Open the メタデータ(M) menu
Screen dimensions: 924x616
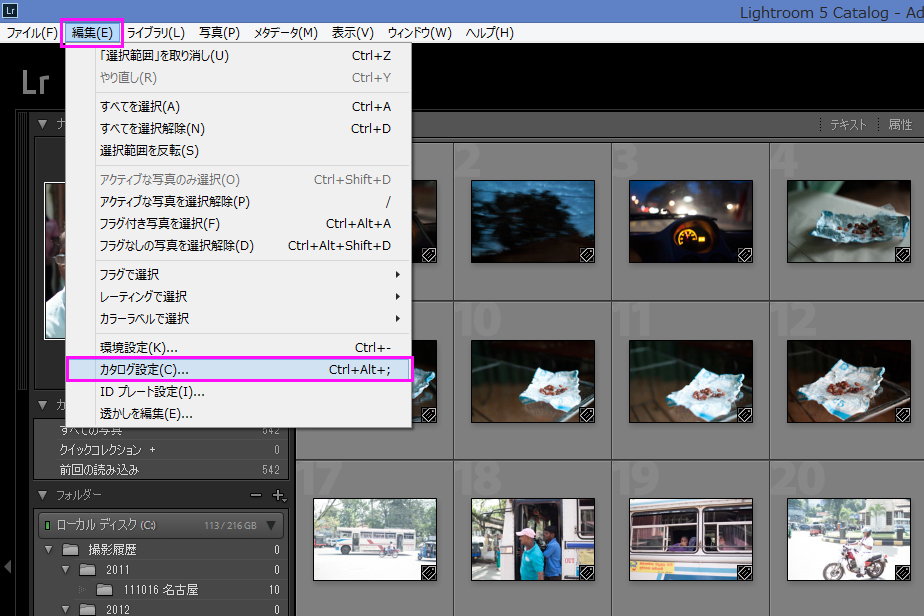pos(286,33)
